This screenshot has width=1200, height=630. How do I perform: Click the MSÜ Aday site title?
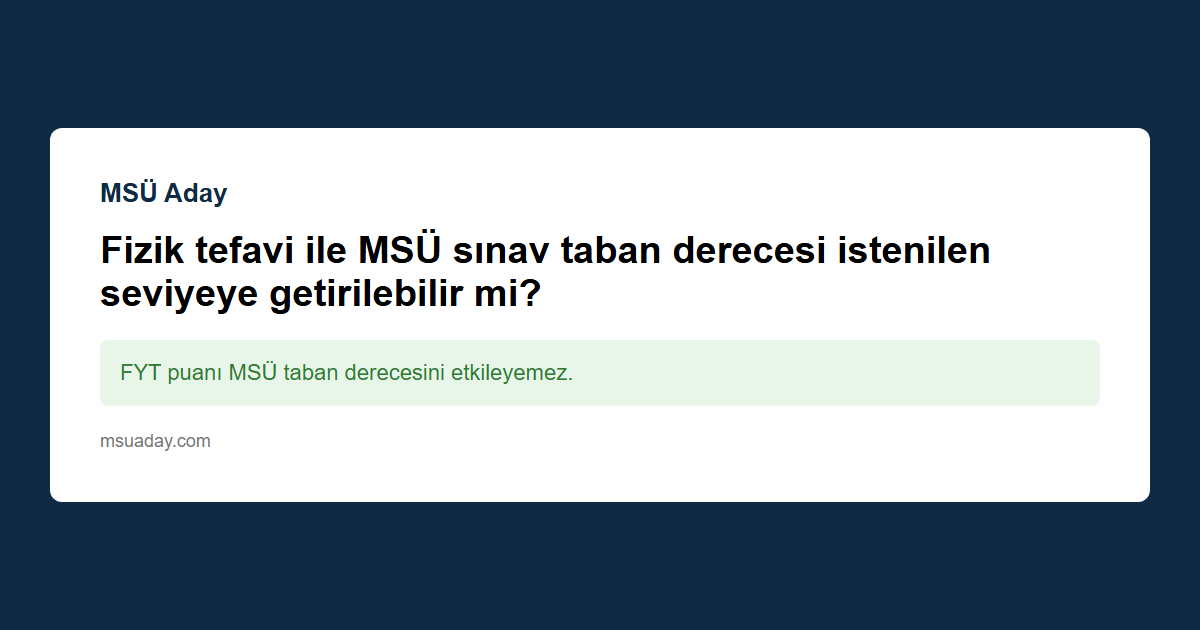pos(163,193)
